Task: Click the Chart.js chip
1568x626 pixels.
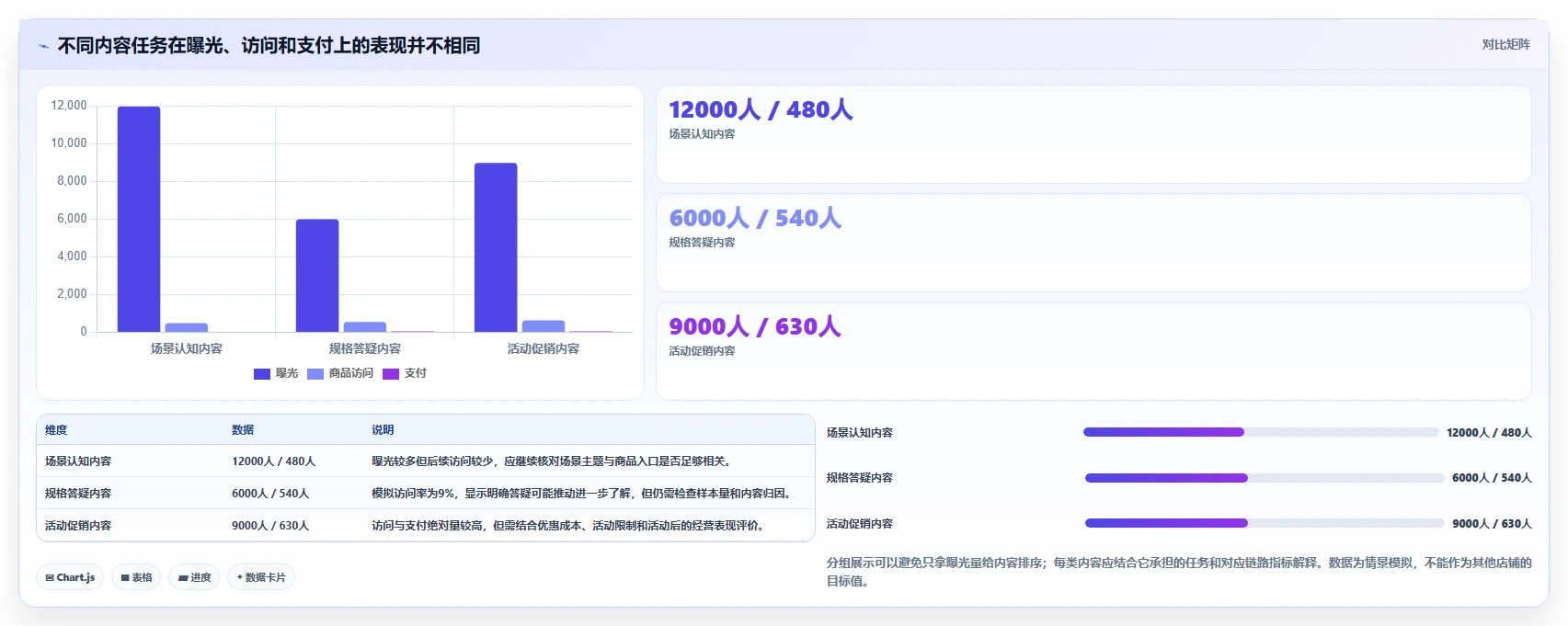Action: click(x=70, y=577)
